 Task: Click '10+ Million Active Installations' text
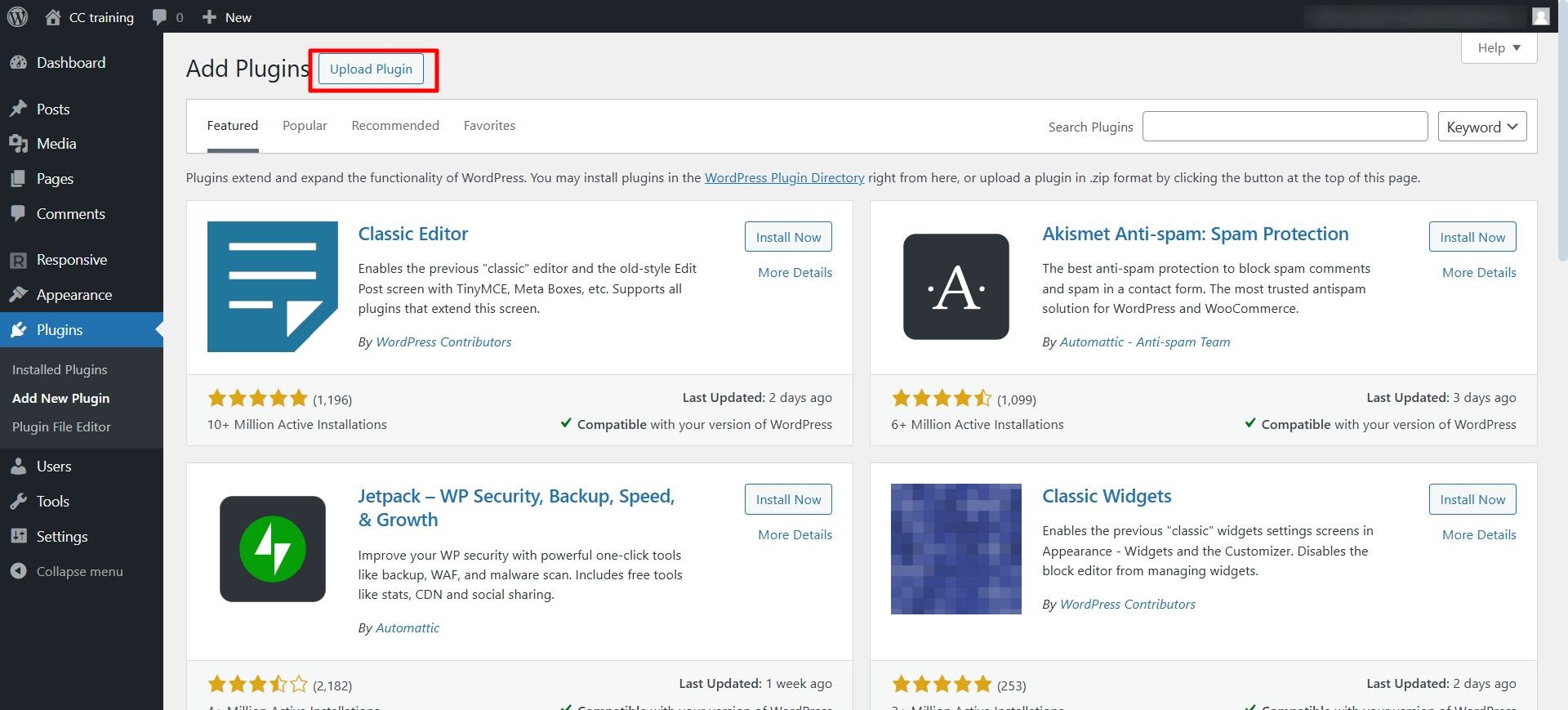click(x=297, y=425)
